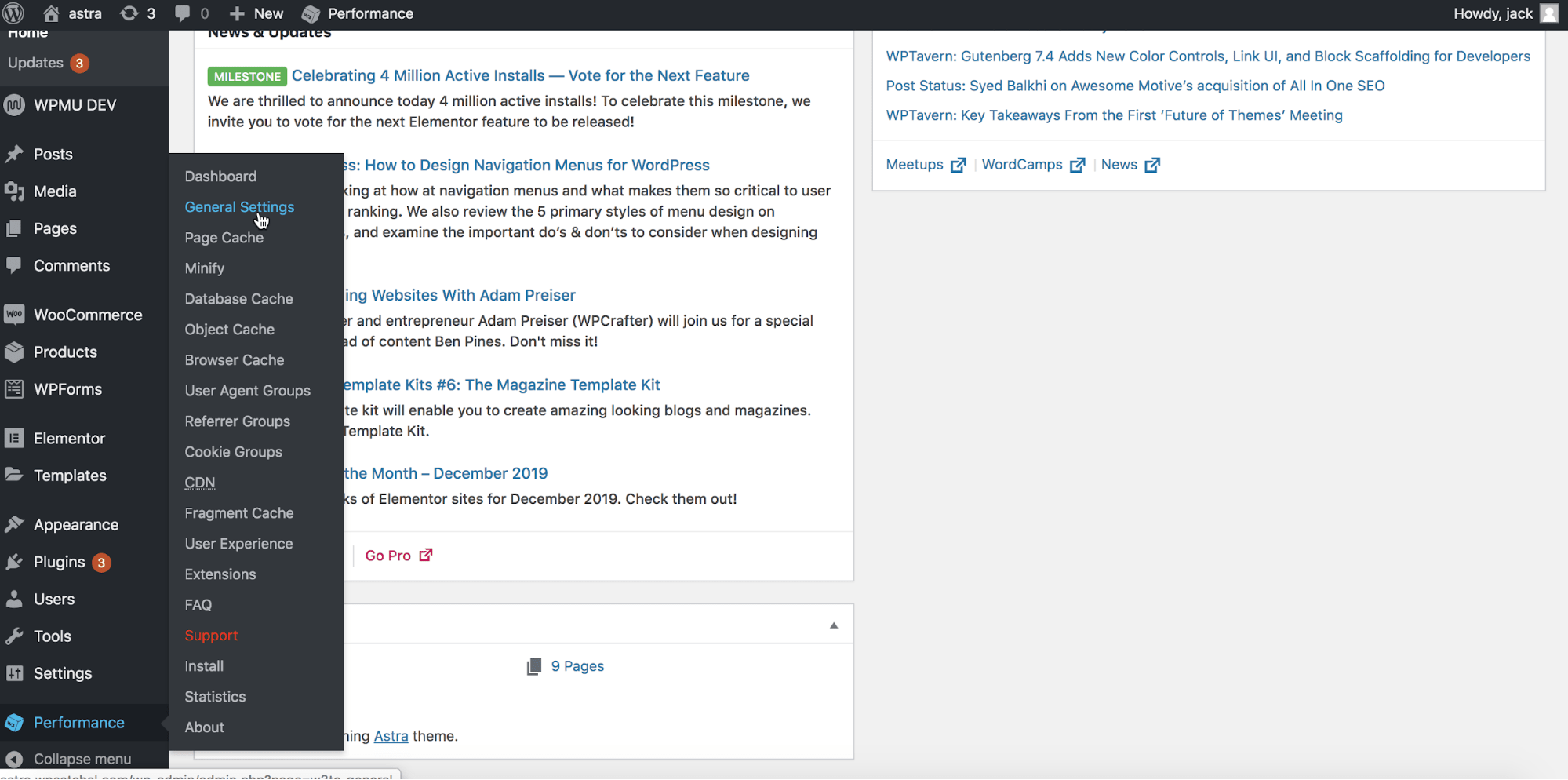Click the plus New icon in the admin bar
This screenshot has height=780, width=1568.
[237, 13]
